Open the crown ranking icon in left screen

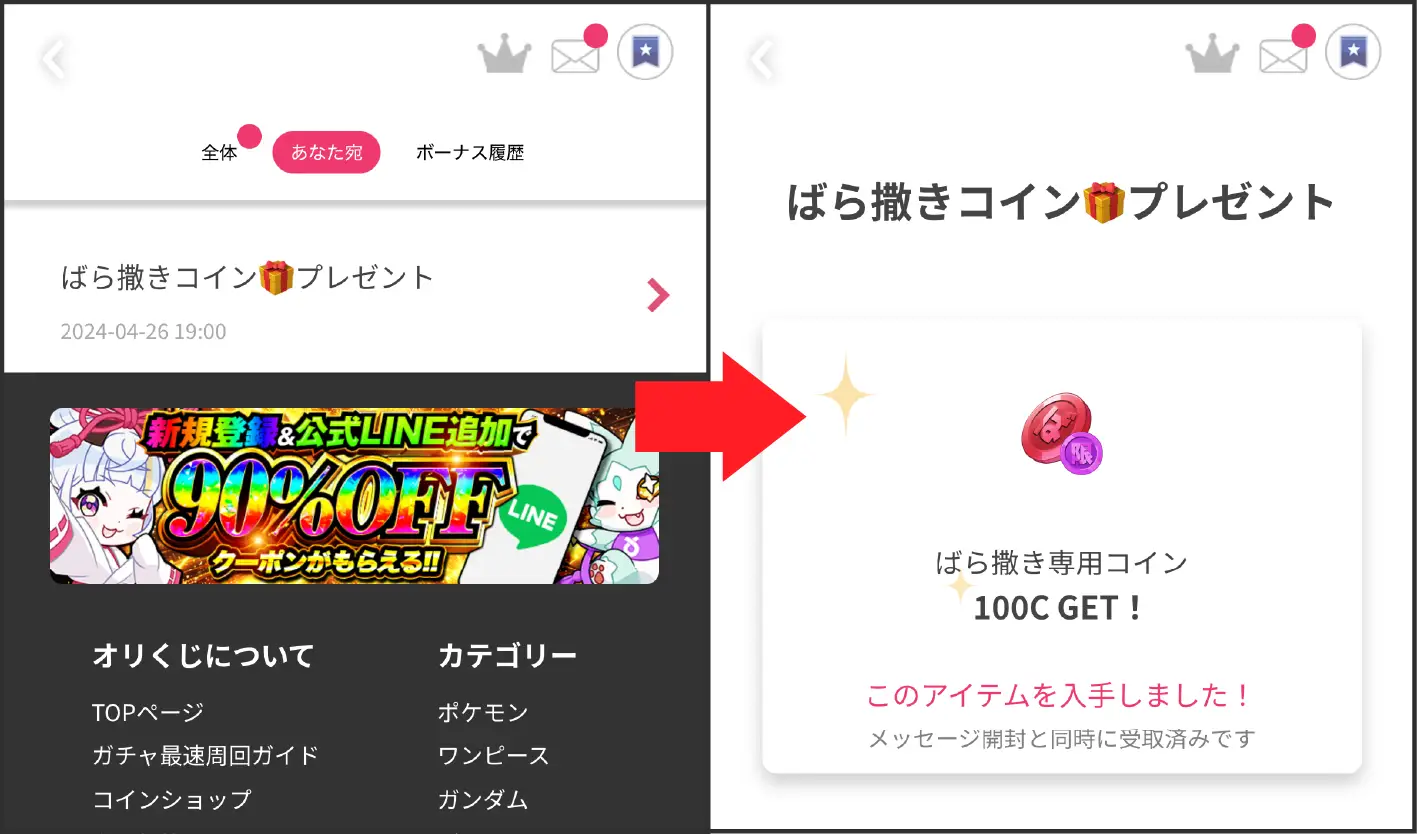click(x=505, y=55)
